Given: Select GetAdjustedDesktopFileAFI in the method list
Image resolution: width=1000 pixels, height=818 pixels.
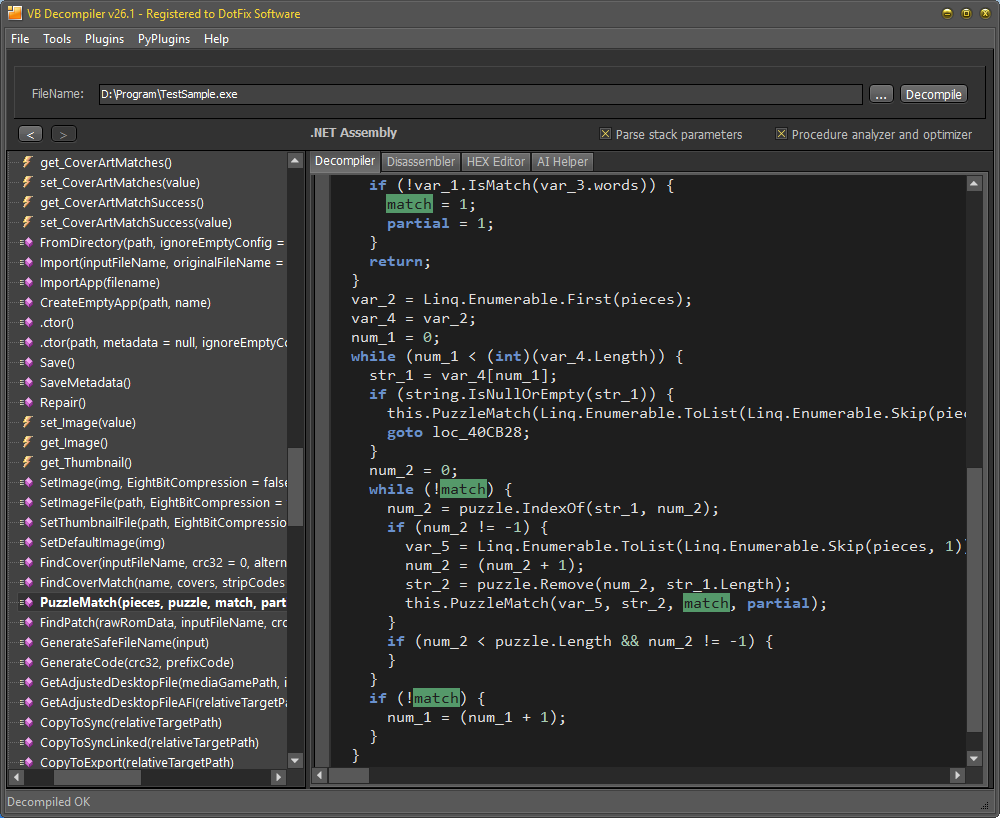Looking at the screenshot, I should click(163, 702).
